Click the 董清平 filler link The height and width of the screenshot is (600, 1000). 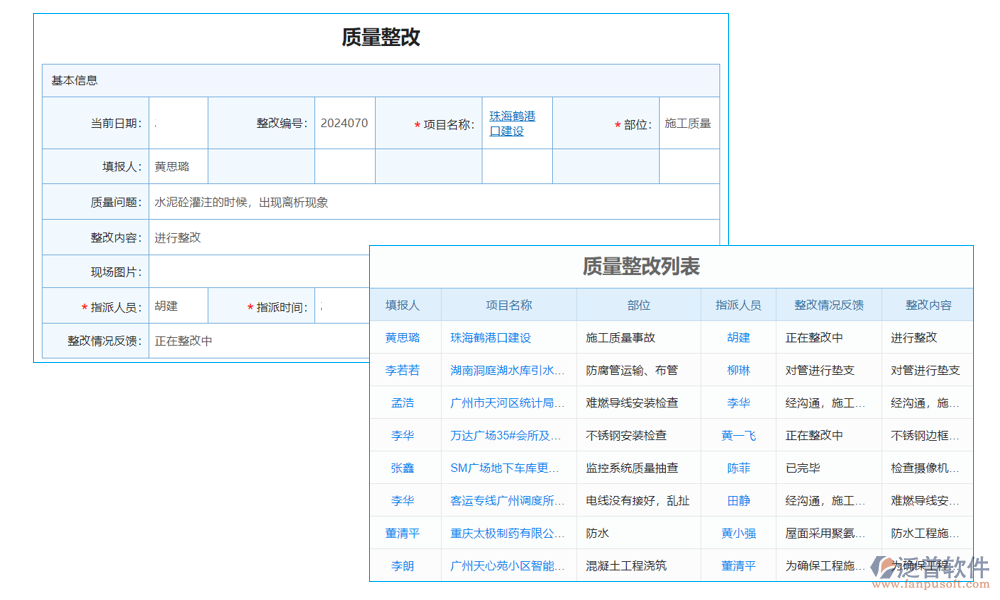pos(404,533)
